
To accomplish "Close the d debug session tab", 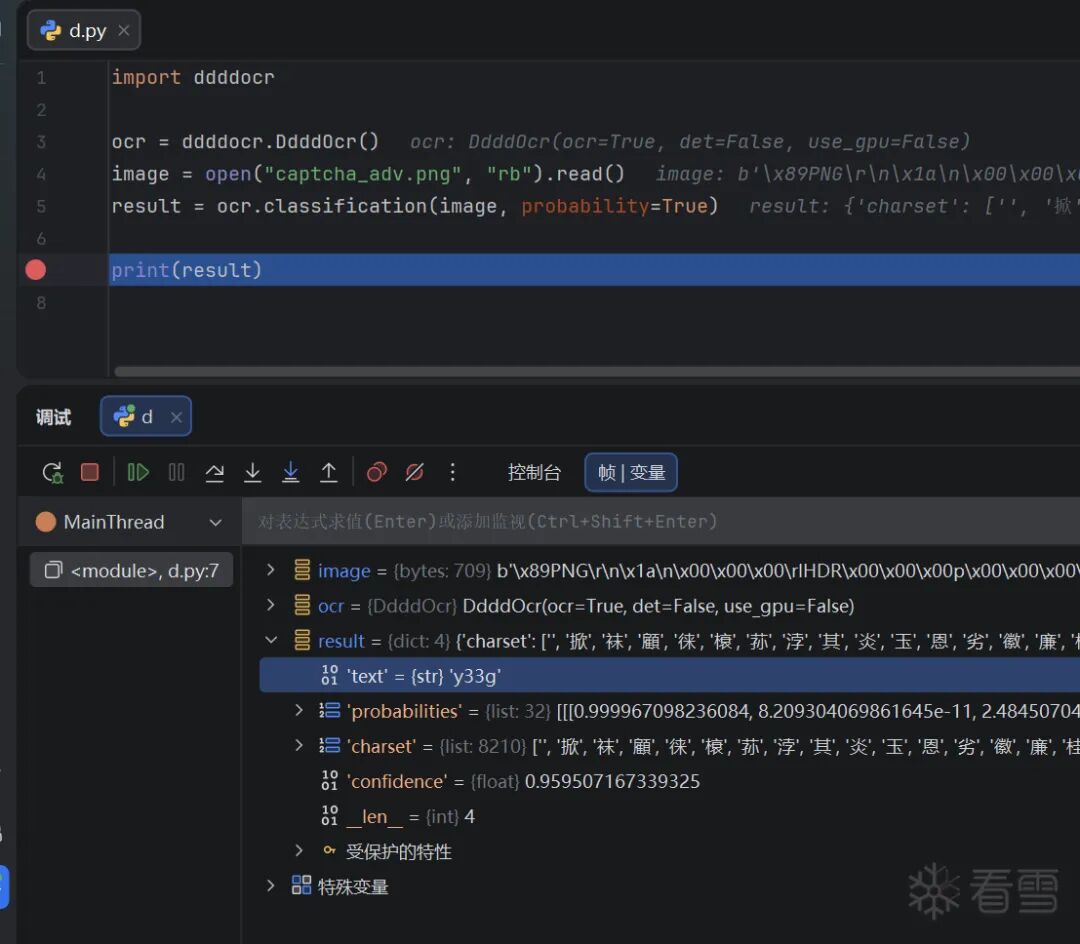I will pyautogui.click(x=176, y=418).
